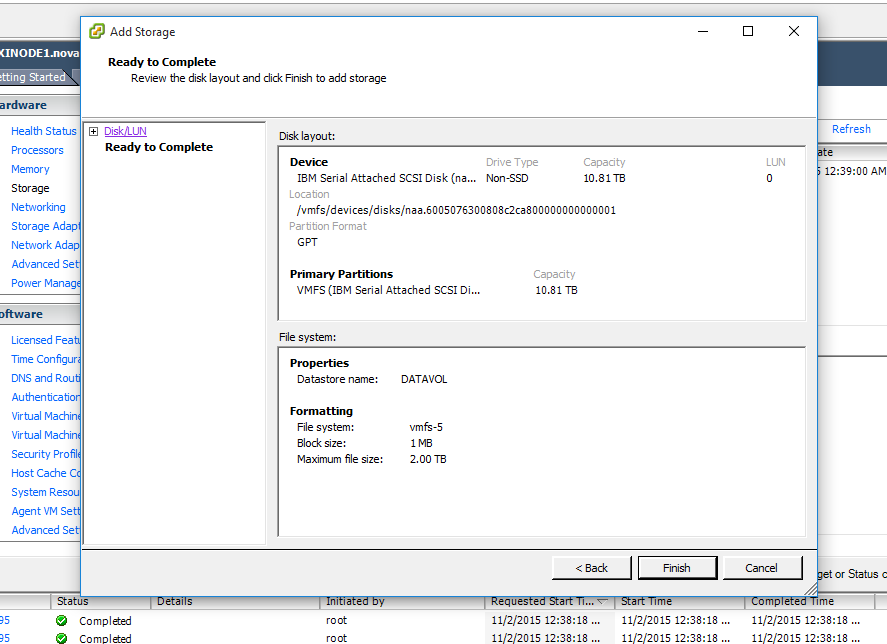Open Storage Adapters link
887x644 pixels.
(x=45, y=226)
